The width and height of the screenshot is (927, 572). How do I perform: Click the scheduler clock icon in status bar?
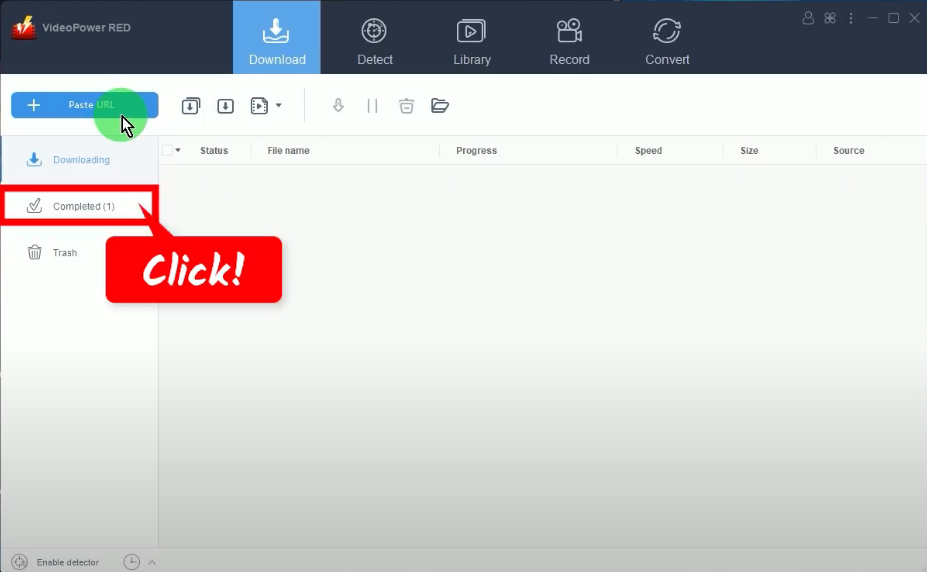point(132,562)
